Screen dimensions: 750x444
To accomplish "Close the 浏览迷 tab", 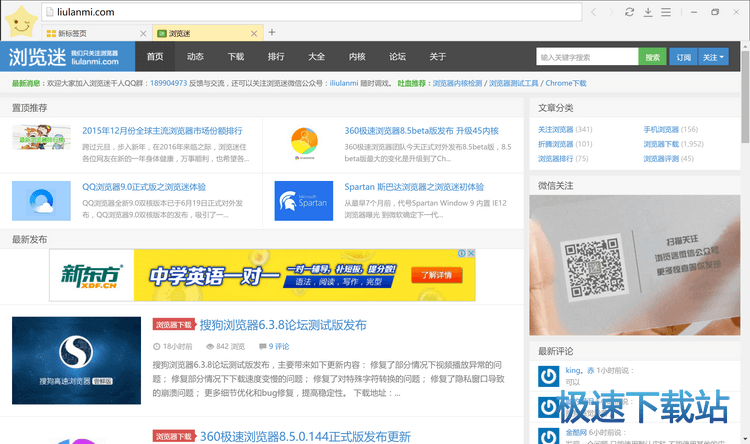I will tap(254, 33).
